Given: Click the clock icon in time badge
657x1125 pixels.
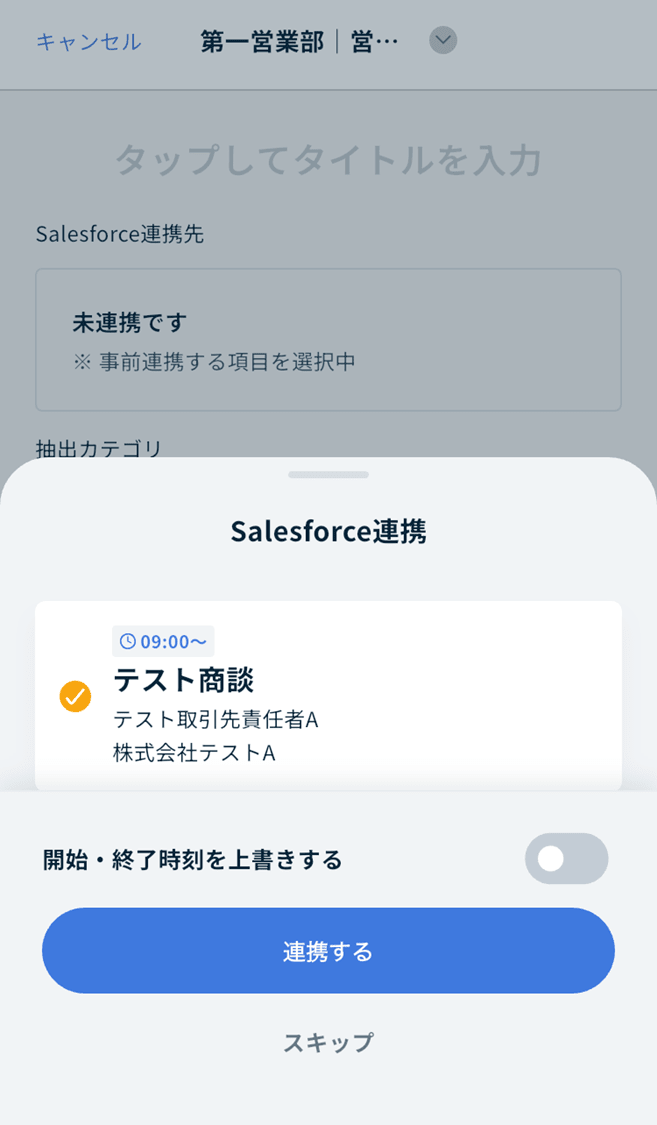Looking at the screenshot, I should pyautogui.click(x=128, y=642).
